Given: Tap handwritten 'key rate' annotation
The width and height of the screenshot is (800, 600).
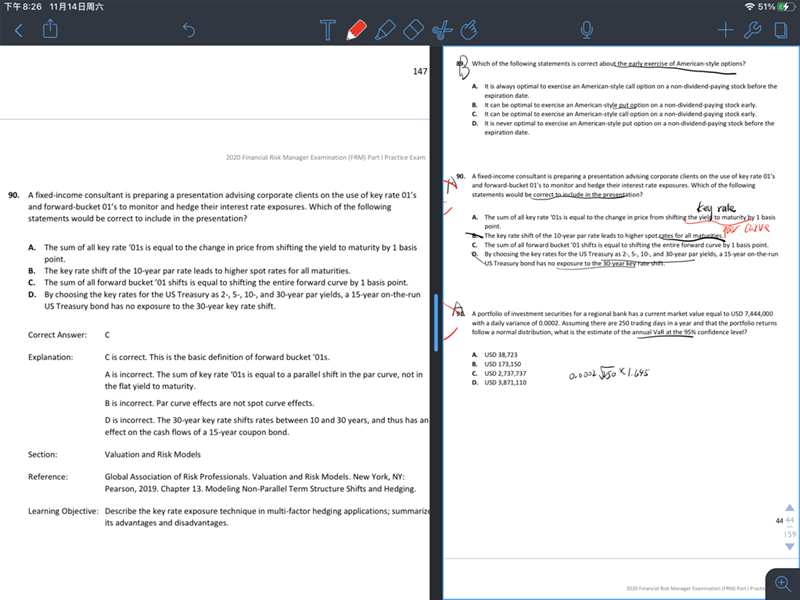Looking at the screenshot, I should tap(716, 208).
